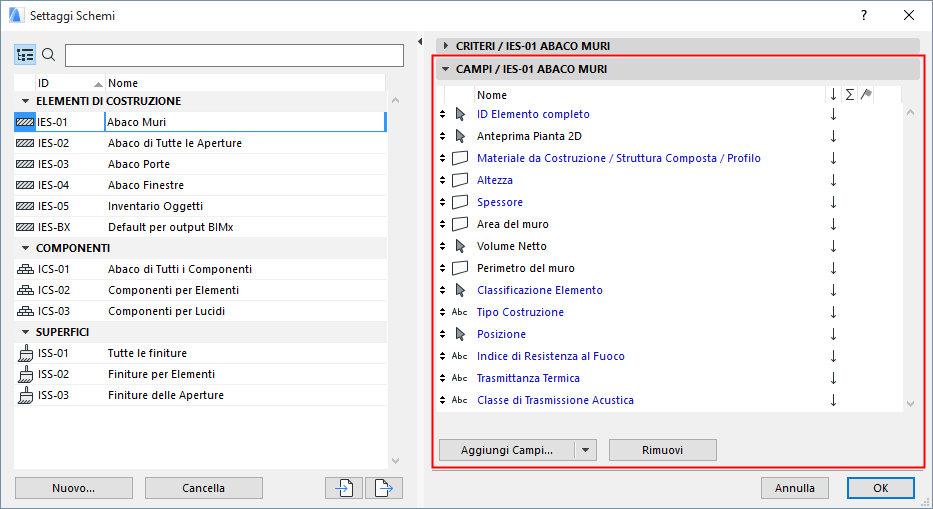The width and height of the screenshot is (933, 509).
Task: Toggle sort order arrow for Volume Netto
Action: pyautogui.click(x=833, y=246)
